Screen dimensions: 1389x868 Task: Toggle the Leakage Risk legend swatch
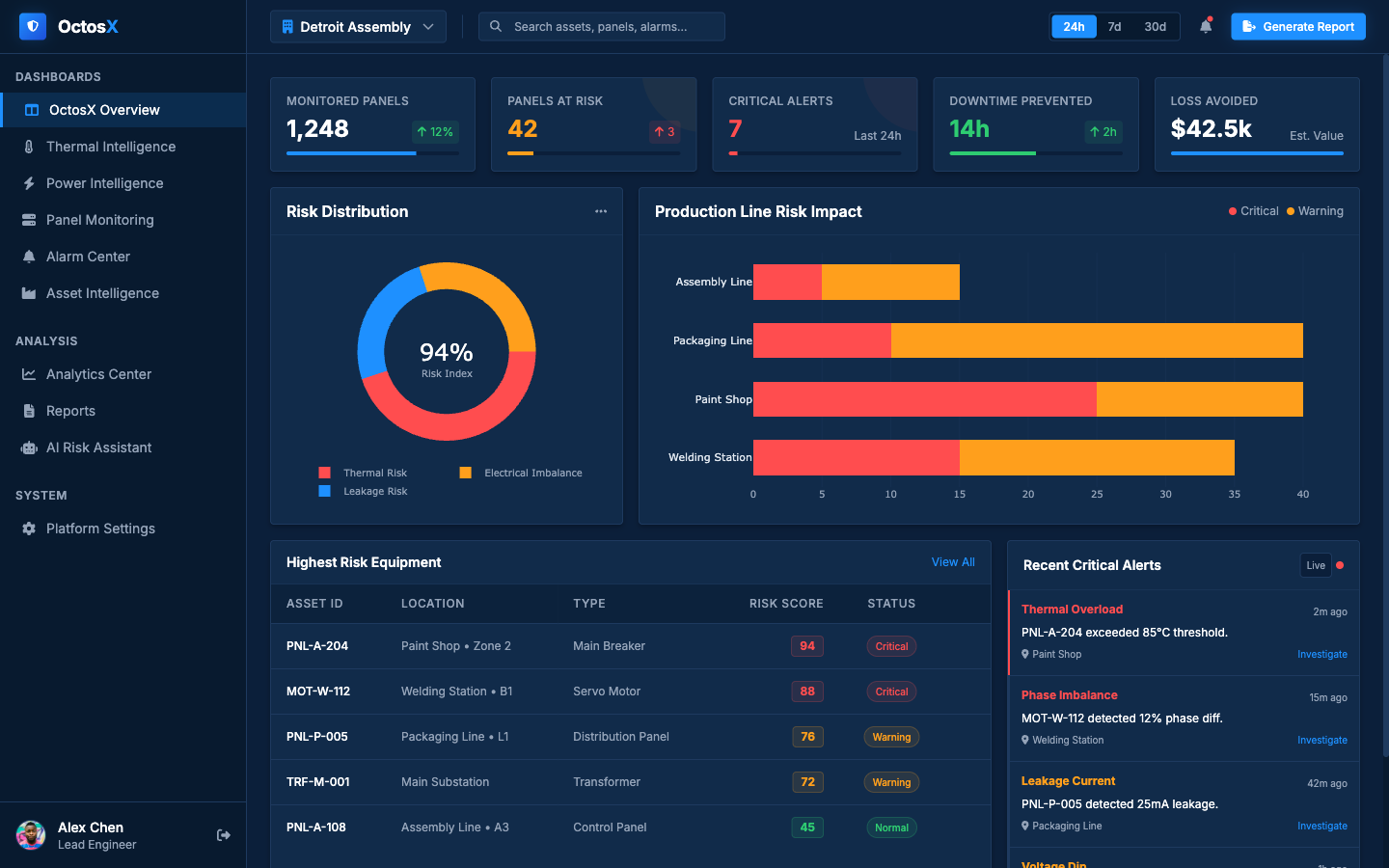pos(325,491)
